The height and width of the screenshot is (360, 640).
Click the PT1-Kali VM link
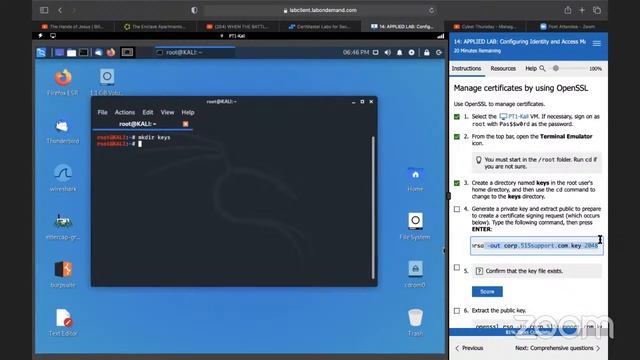tap(514, 117)
